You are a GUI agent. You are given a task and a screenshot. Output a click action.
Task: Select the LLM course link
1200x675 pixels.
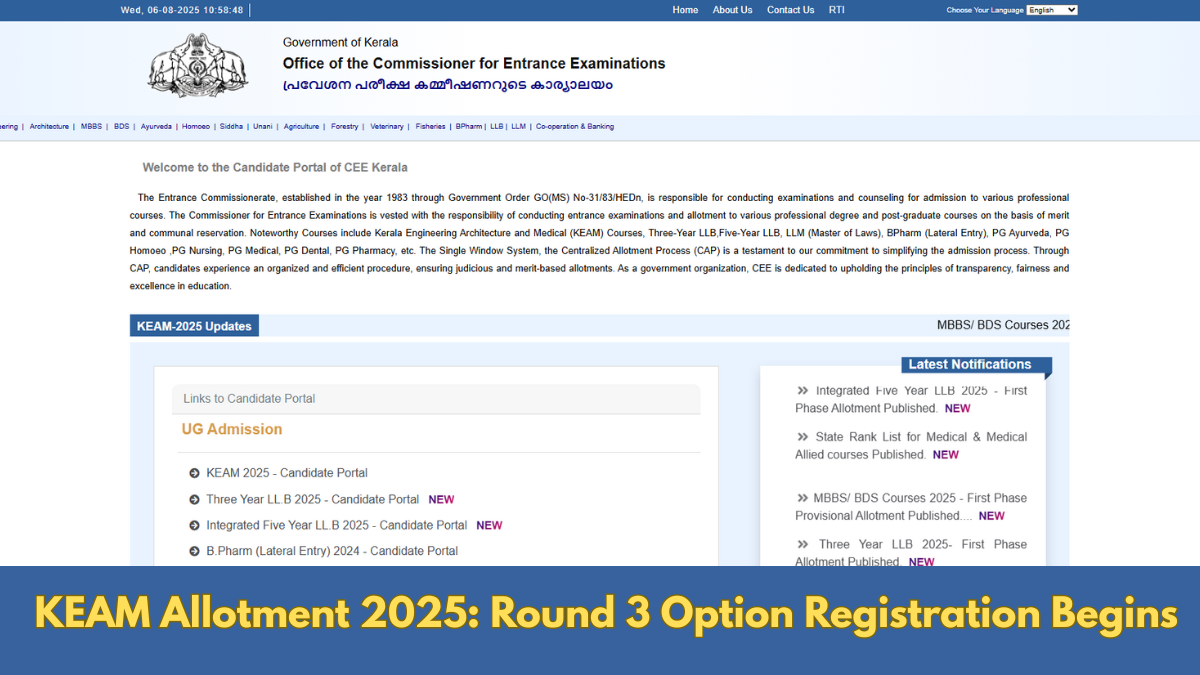click(x=518, y=127)
